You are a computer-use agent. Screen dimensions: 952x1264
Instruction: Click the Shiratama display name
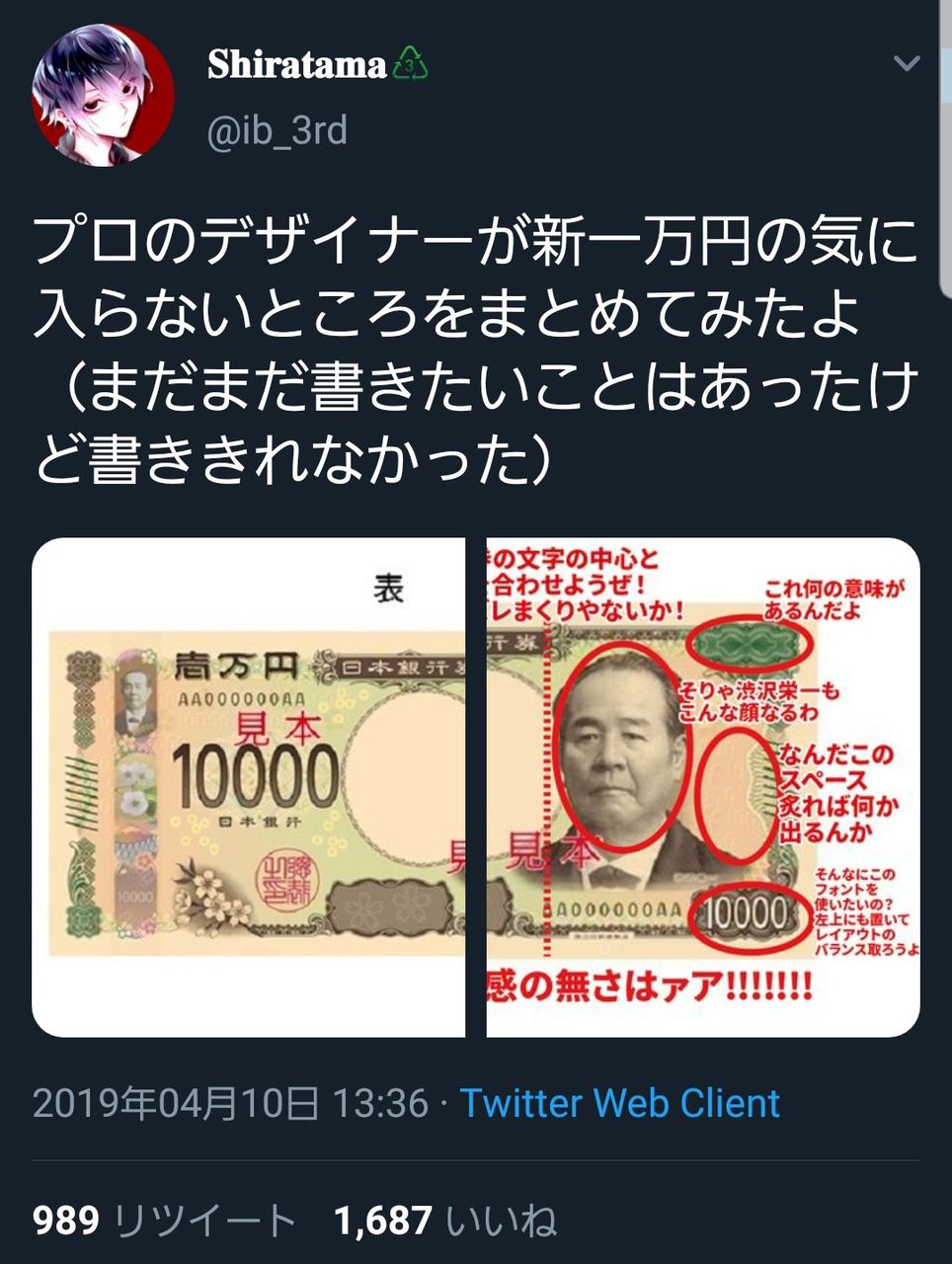pyautogui.click(x=296, y=65)
